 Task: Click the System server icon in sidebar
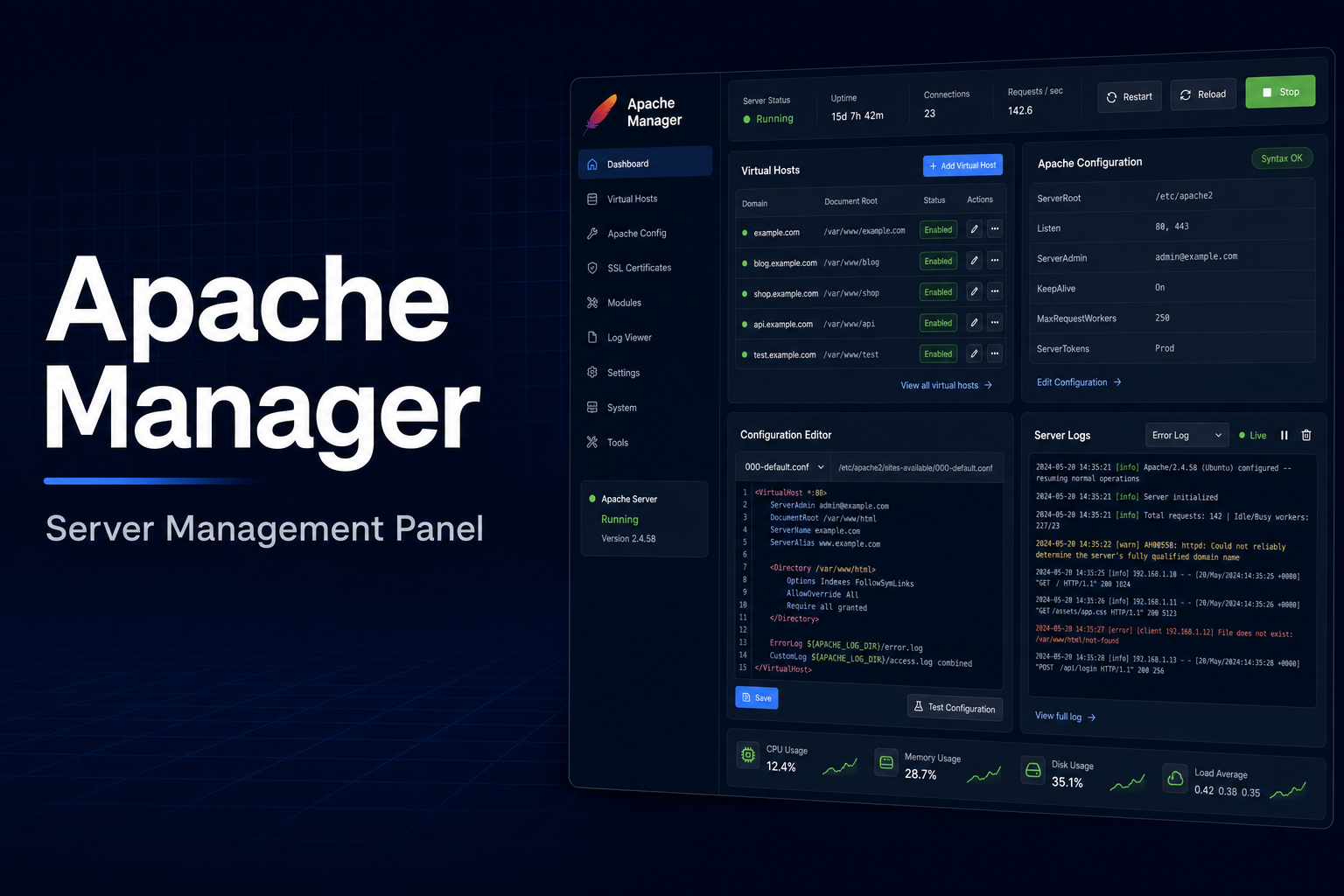coord(592,408)
